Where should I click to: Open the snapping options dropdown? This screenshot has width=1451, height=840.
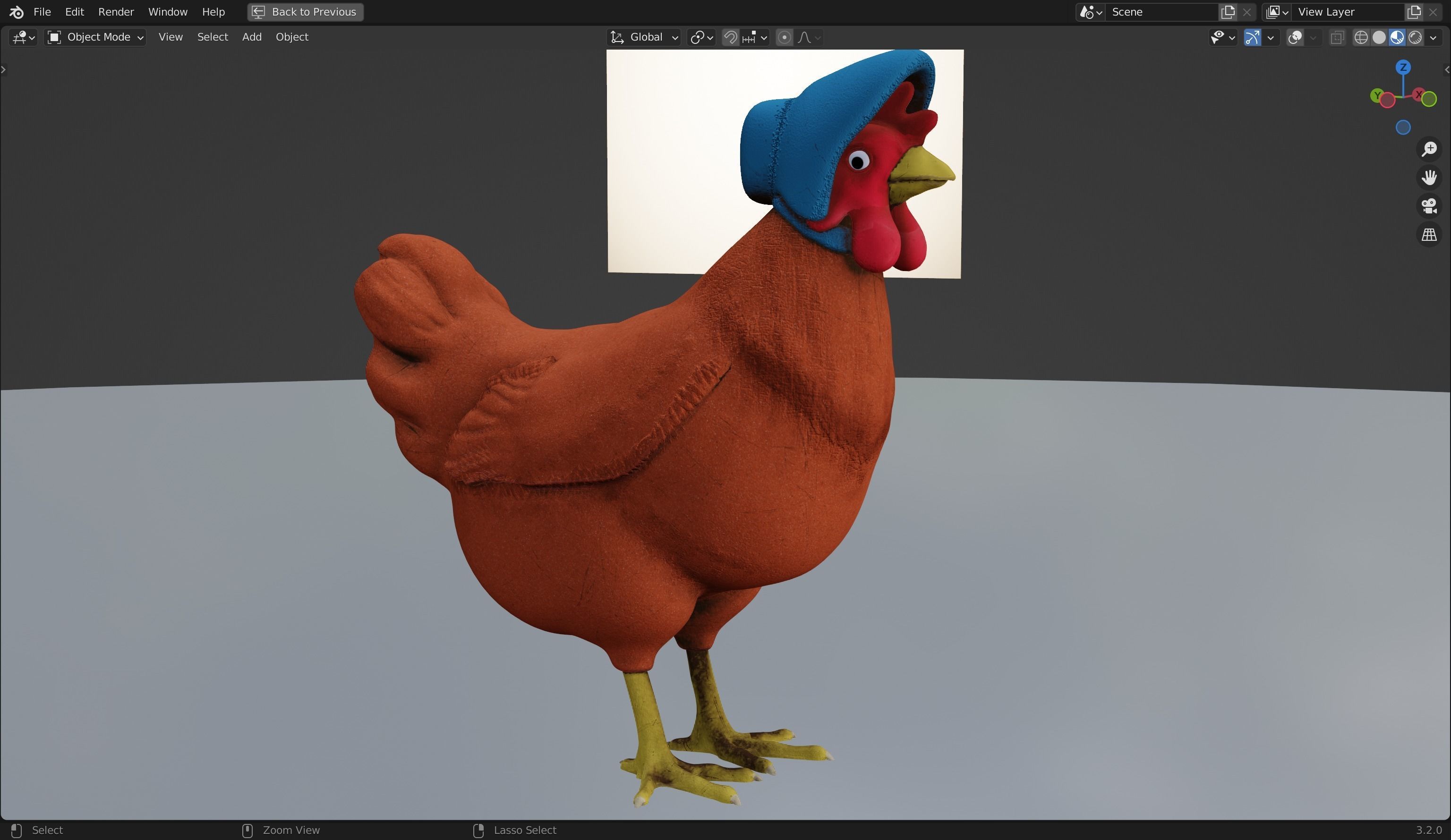(755, 37)
